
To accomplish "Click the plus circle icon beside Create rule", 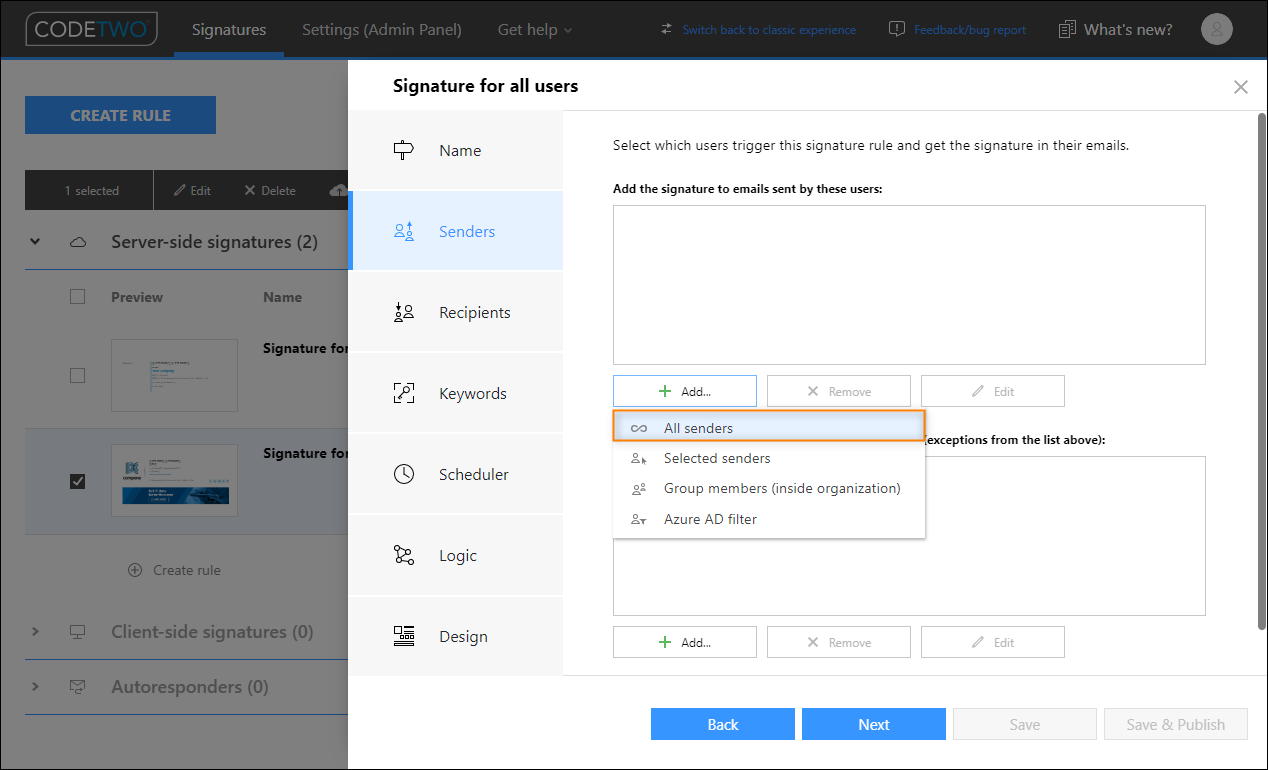I will [135, 570].
